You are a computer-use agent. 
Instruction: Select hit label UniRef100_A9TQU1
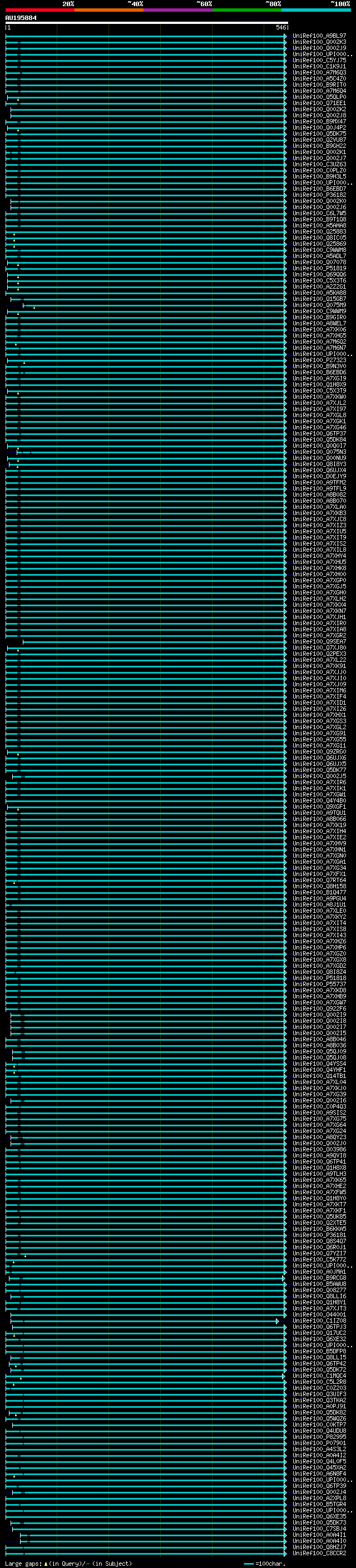pos(319,813)
